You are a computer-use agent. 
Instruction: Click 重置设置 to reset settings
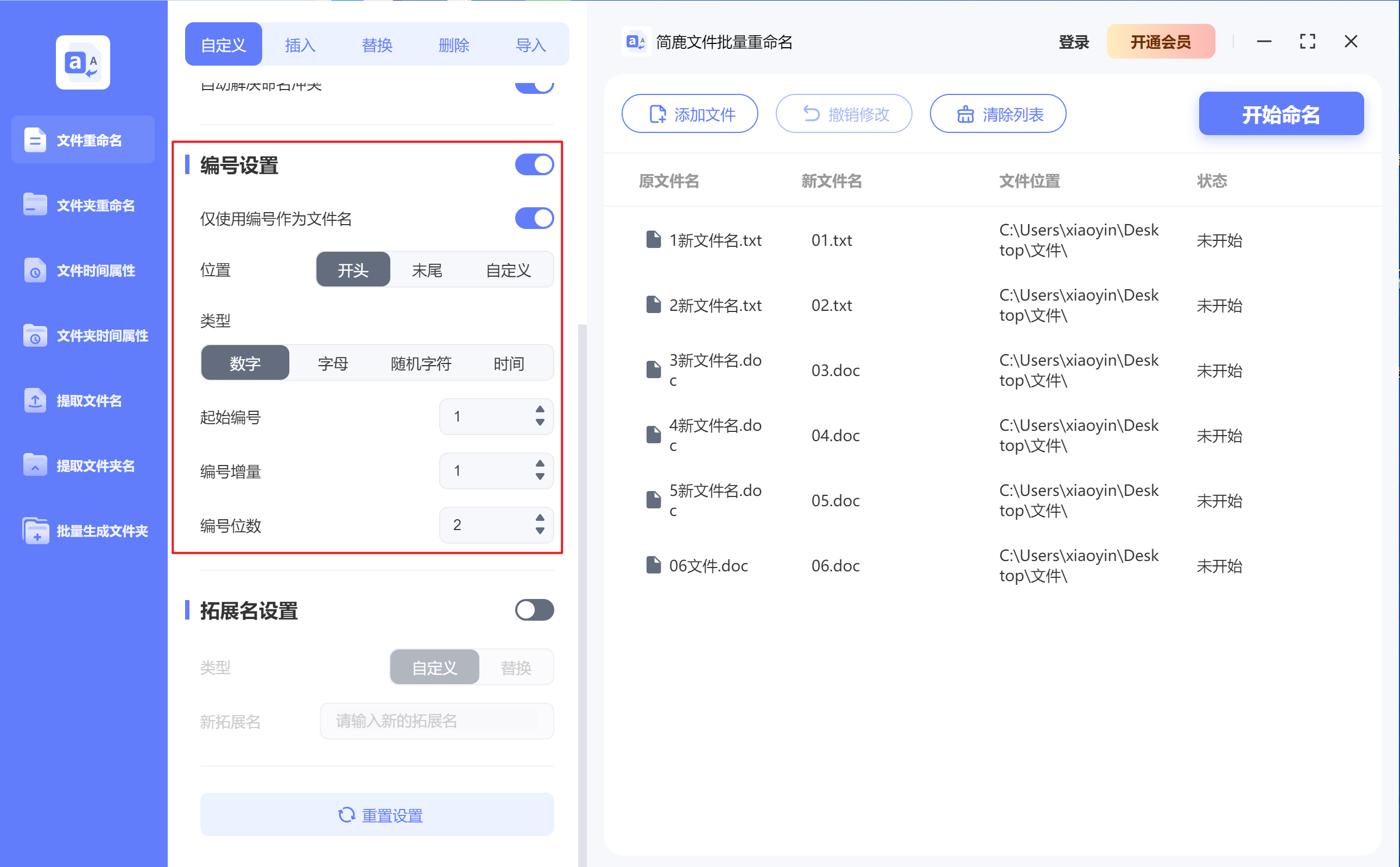pyautogui.click(x=377, y=814)
